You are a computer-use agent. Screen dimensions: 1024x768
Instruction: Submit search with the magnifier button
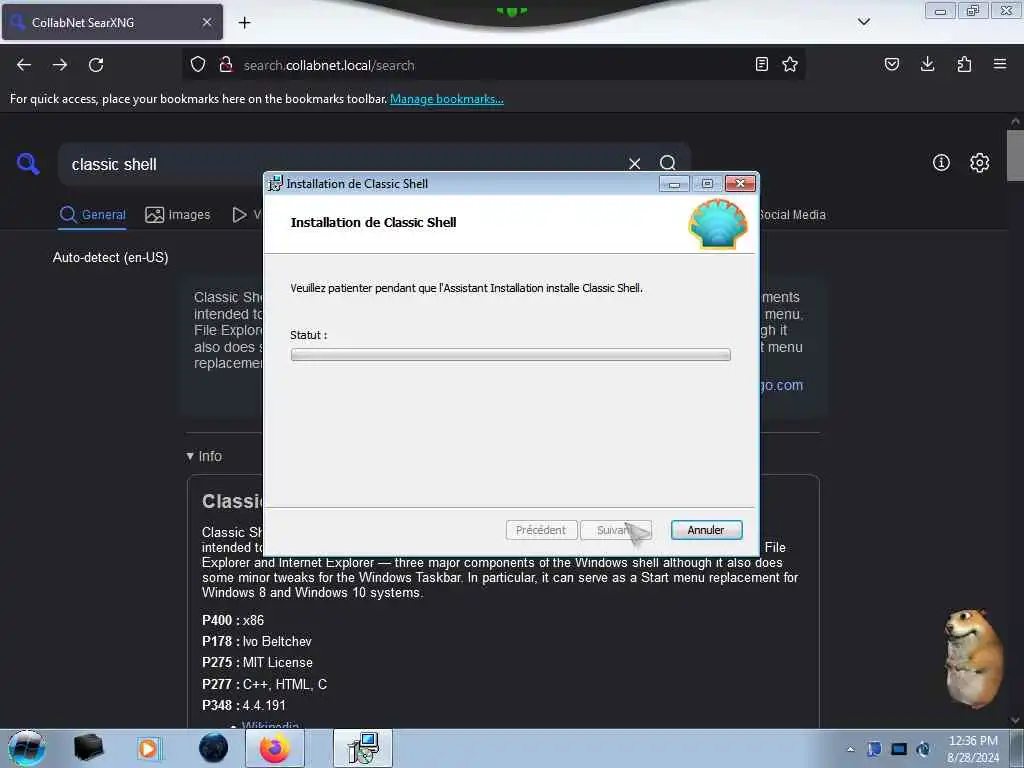click(x=667, y=163)
